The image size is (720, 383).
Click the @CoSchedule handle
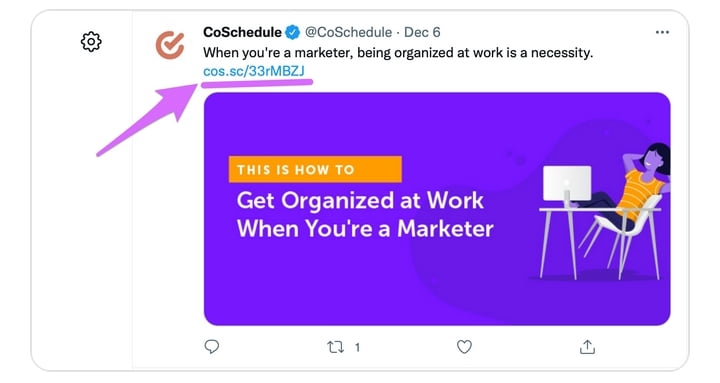tap(349, 32)
